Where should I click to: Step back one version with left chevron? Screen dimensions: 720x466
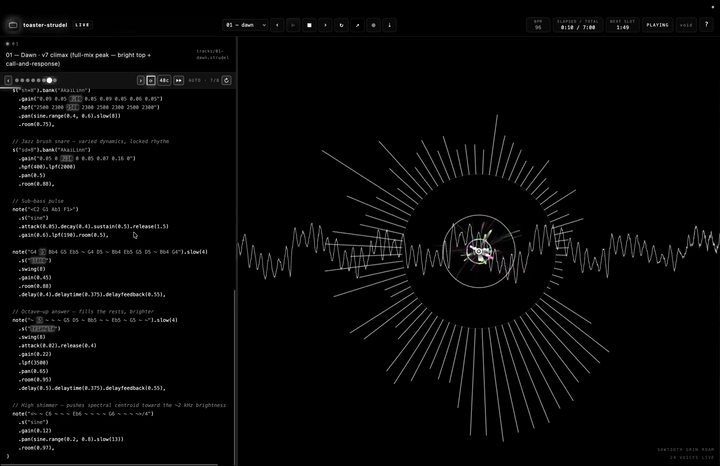click(8, 80)
